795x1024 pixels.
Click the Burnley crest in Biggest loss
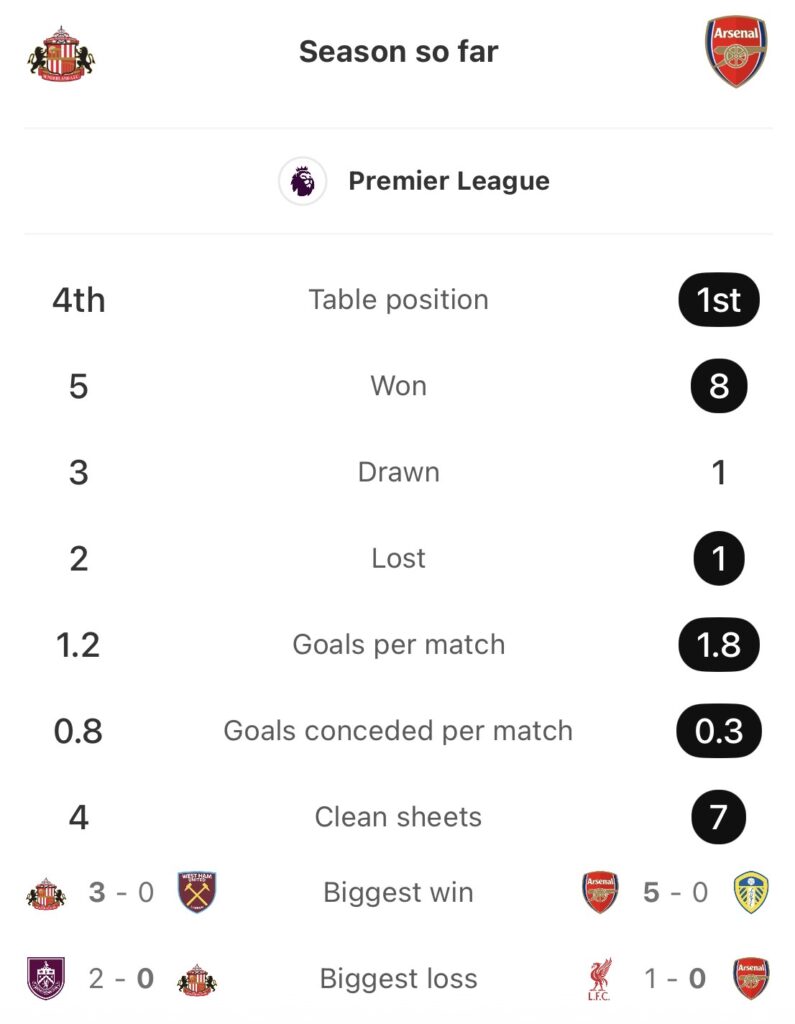coord(46,978)
